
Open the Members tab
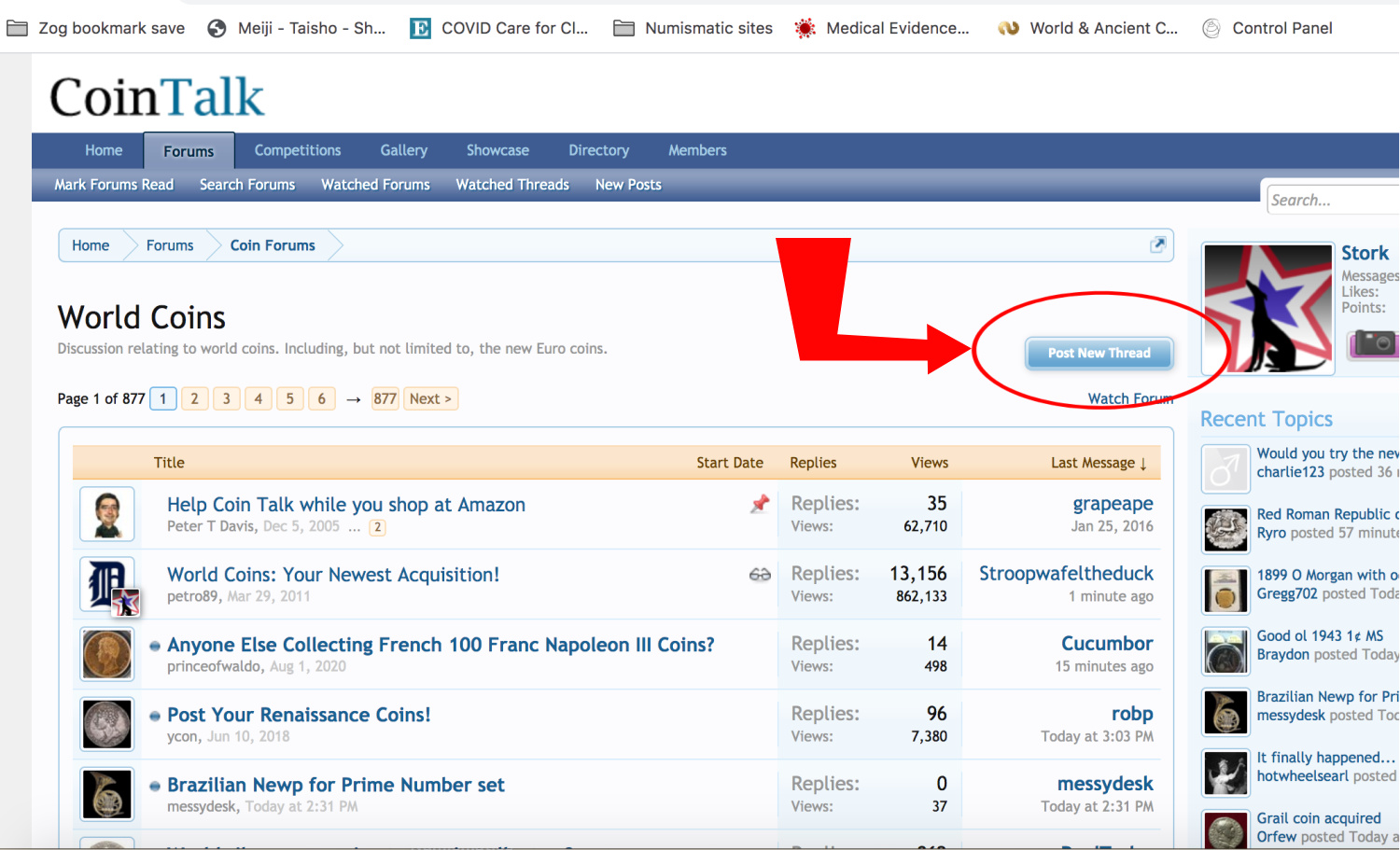(x=696, y=150)
